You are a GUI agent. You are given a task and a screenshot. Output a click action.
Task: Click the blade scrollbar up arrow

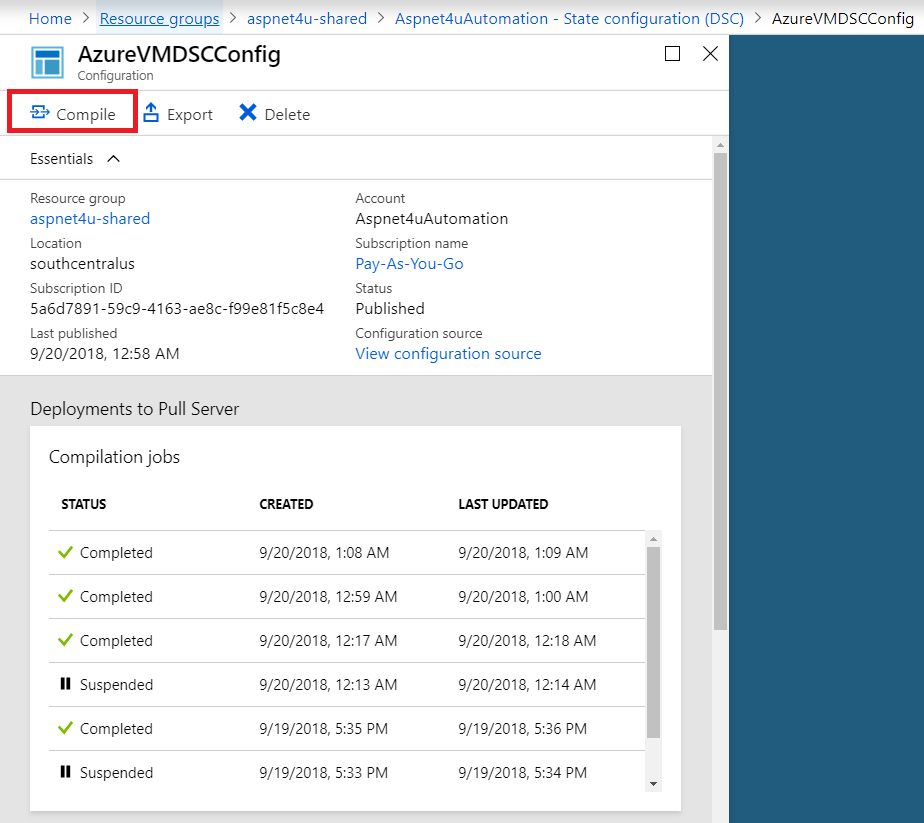(x=720, y=145)
